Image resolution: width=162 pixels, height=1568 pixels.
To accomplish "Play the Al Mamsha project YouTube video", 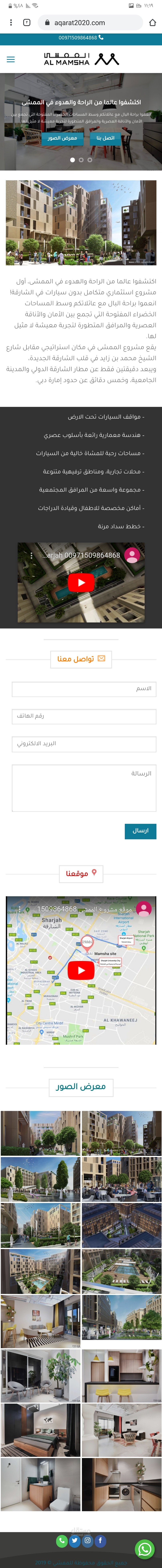I will [x=81, y=583].
